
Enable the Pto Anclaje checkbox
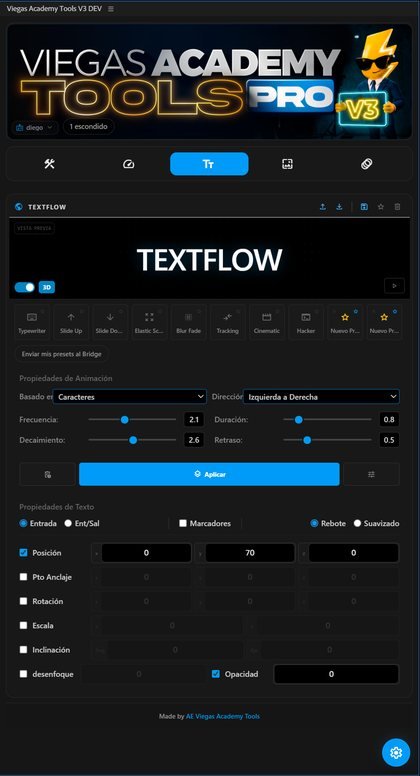(x=23, y=577)
